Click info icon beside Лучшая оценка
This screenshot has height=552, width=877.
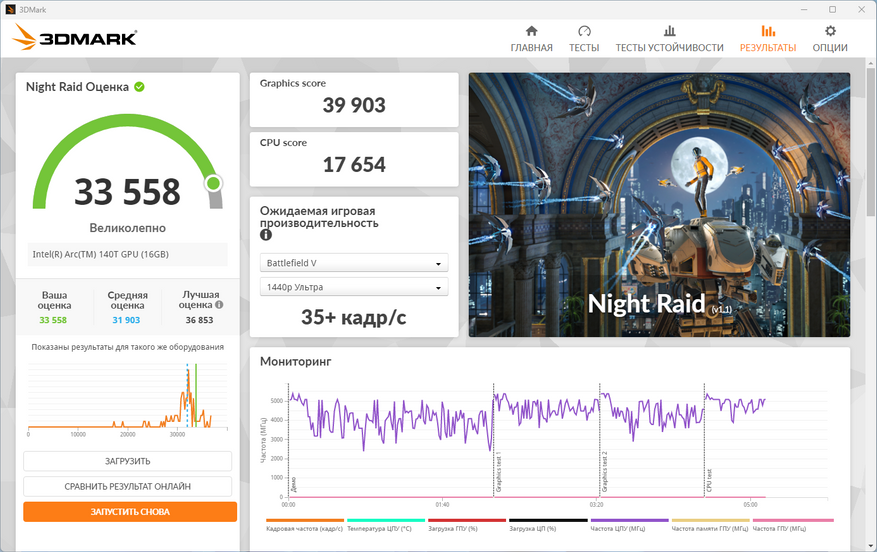click(x=219, y=305)
